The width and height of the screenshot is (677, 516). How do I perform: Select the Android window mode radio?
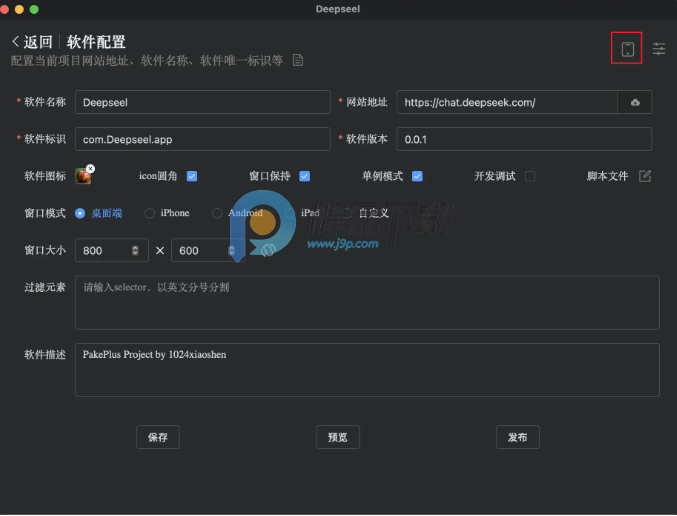217,213
